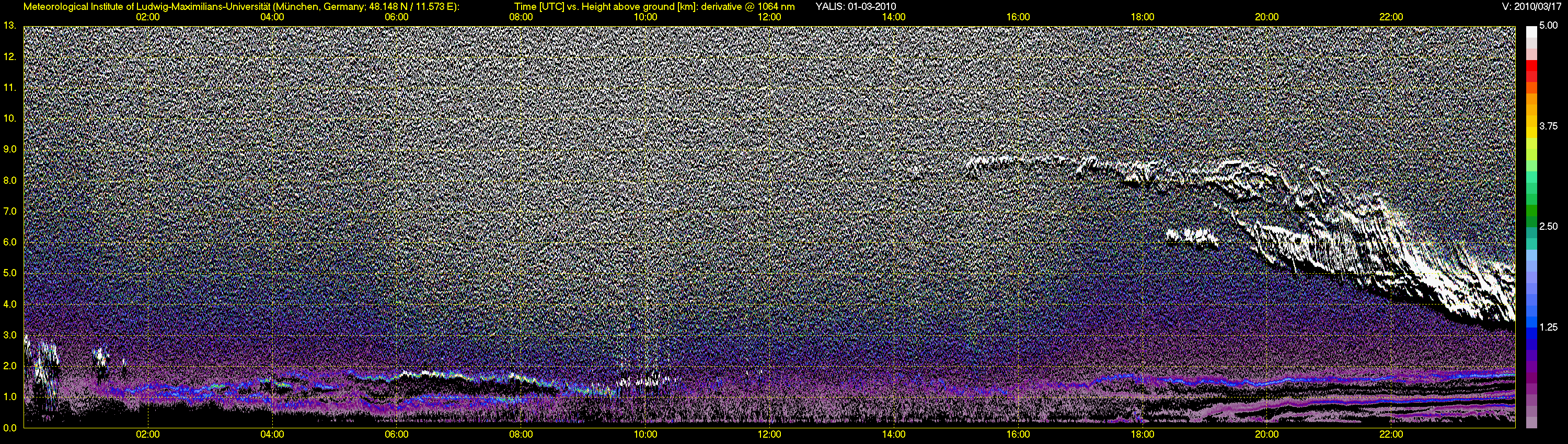1568x444 pixels.
Task: Click the 11. height axis label
Action: tap(10, 88)
